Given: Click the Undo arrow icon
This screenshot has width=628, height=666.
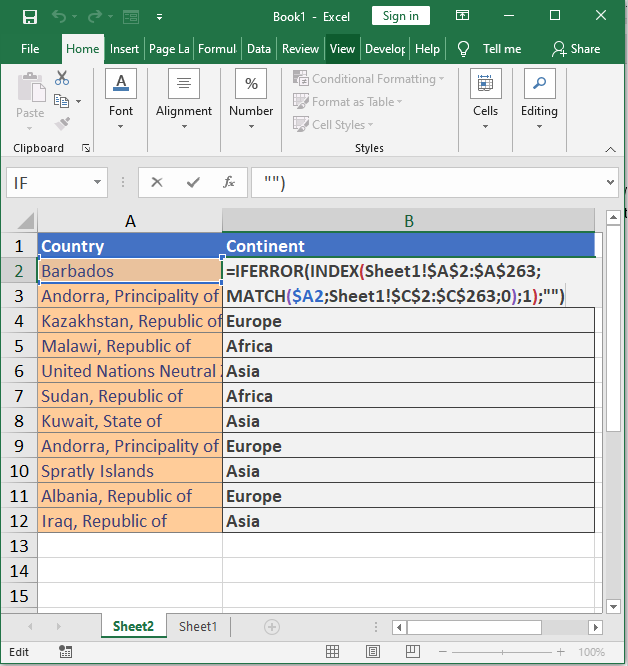Looking at the screenshot, I should 59,17.
